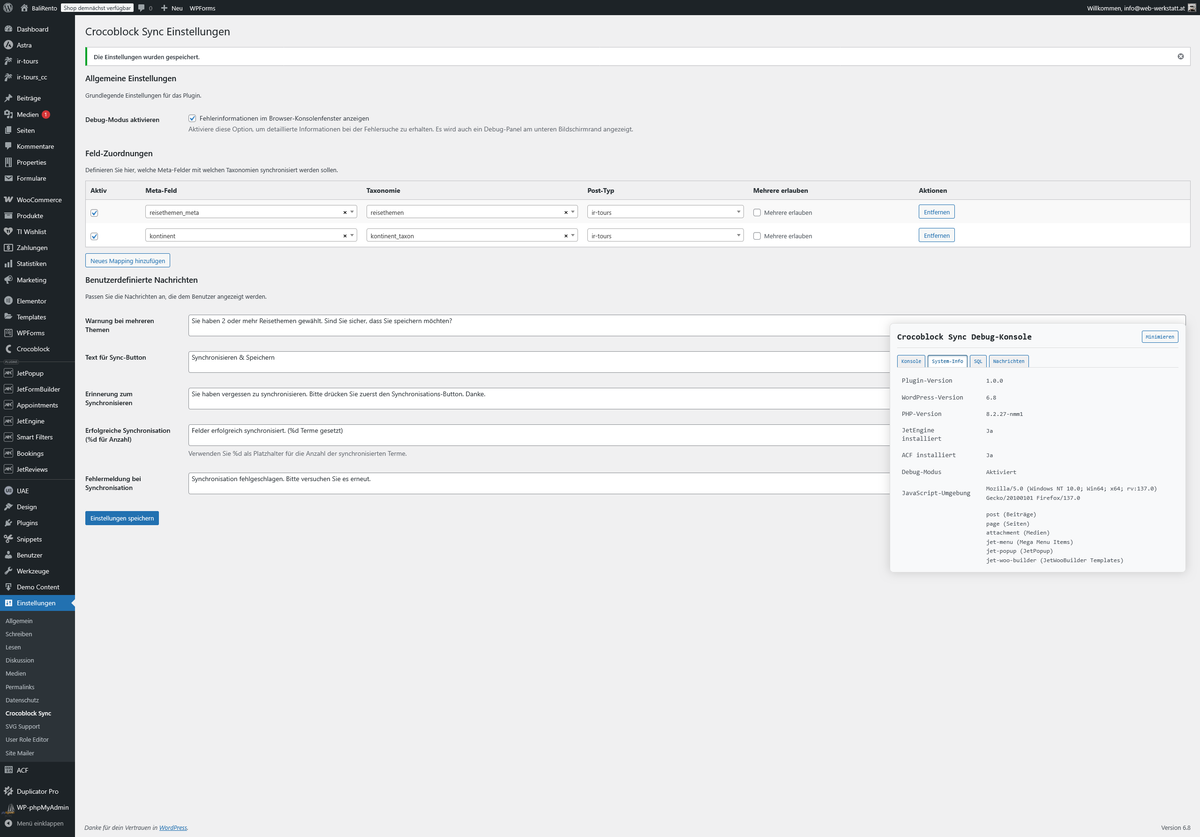Open the WPForms admin bar item
This screenshot has height=837, width=1200.
coord(202,7)
